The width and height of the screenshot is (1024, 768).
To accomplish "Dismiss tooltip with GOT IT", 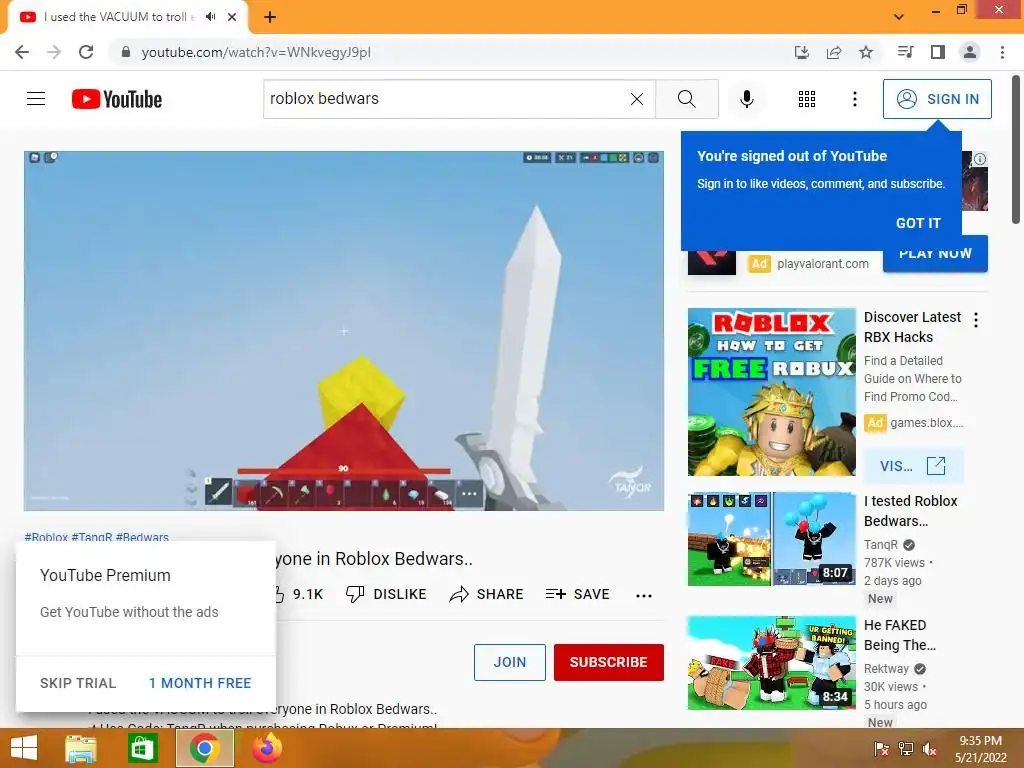I will pos(918,223).
